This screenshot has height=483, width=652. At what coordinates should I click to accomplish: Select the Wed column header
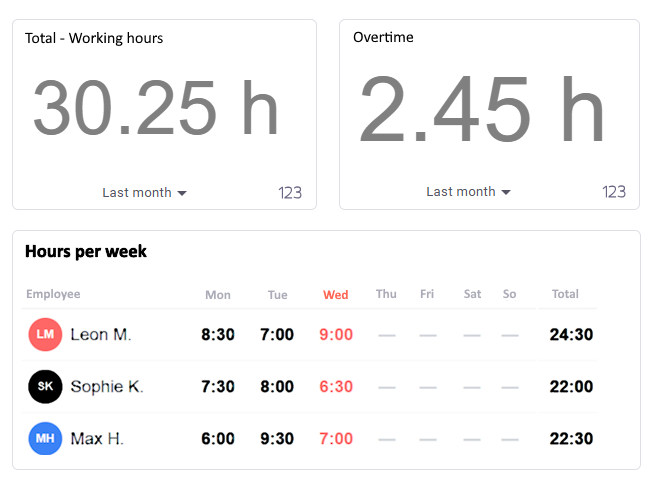pyautogui.click(x=336, y=295)
